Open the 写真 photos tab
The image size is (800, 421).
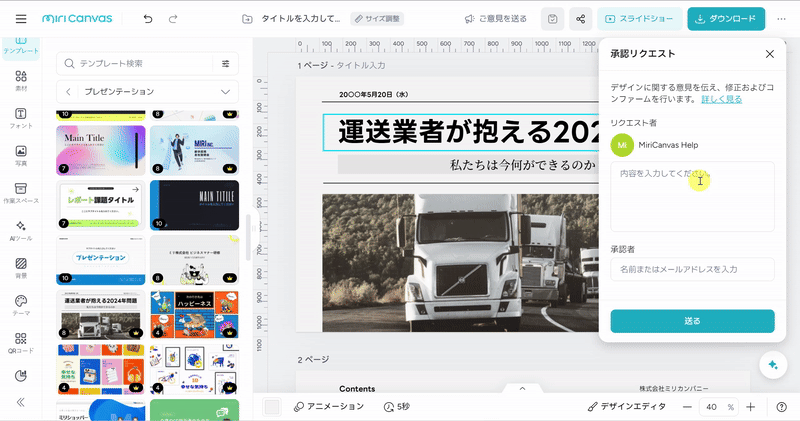click(21, 156)
